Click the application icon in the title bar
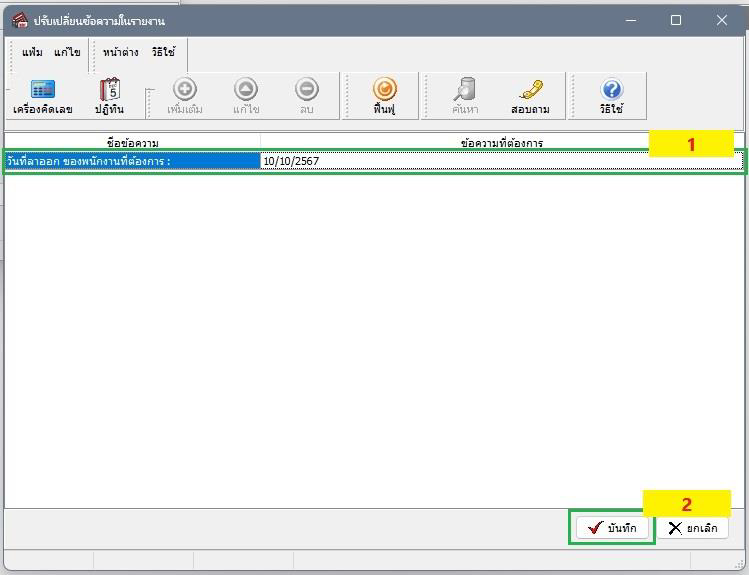The image size is (749, 575). (x=18, y=20)
